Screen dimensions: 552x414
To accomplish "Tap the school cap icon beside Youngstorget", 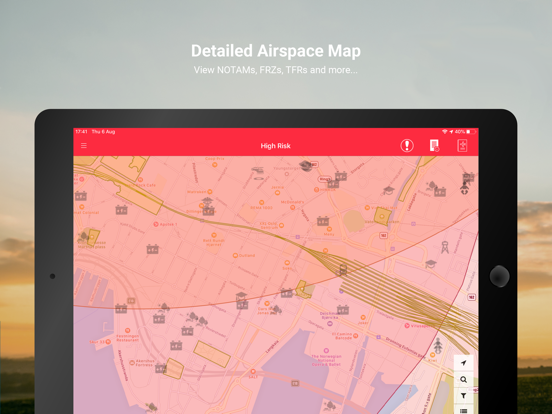I will click(305, 165).
